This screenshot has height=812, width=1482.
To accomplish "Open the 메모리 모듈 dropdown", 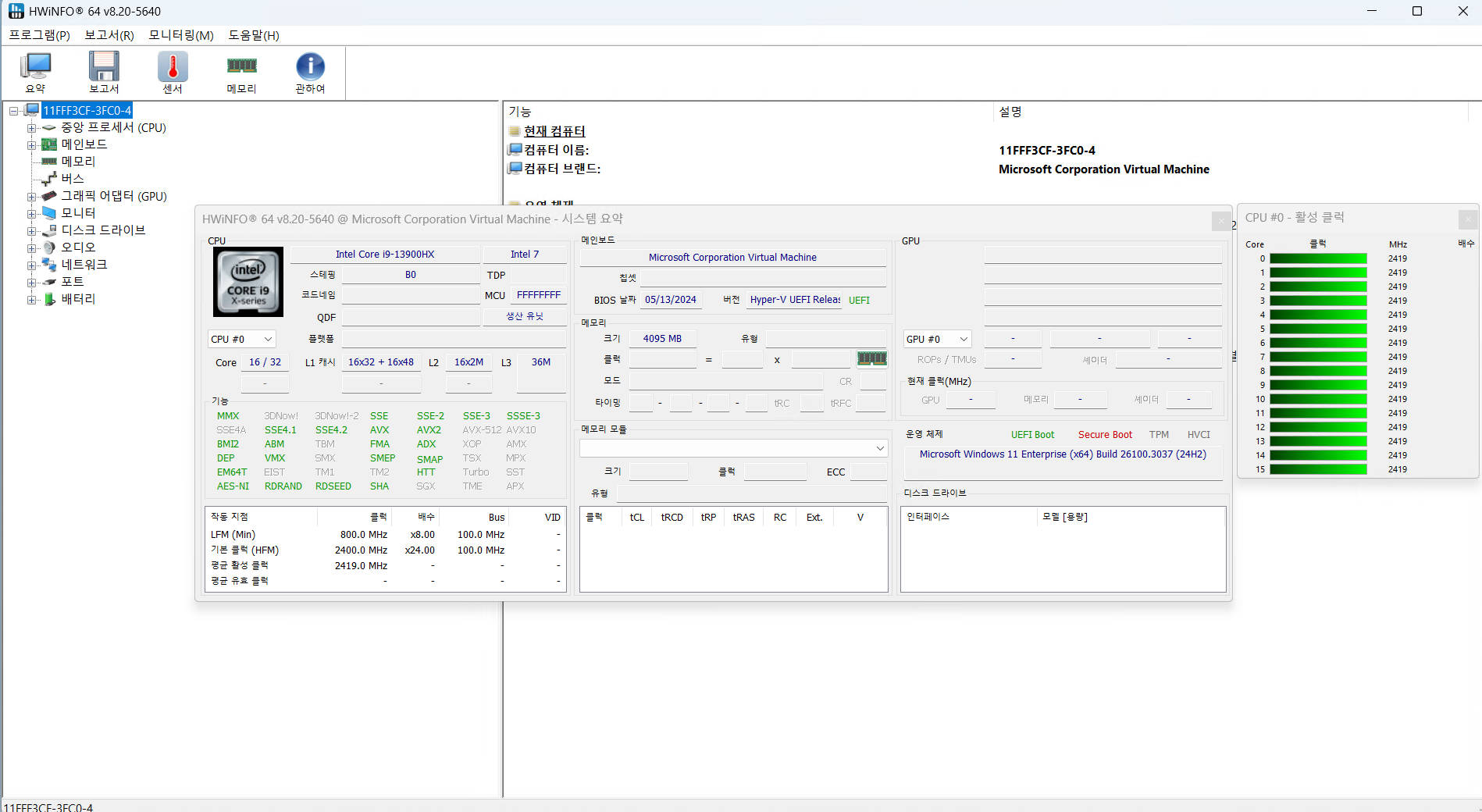I will pos(734,448).
